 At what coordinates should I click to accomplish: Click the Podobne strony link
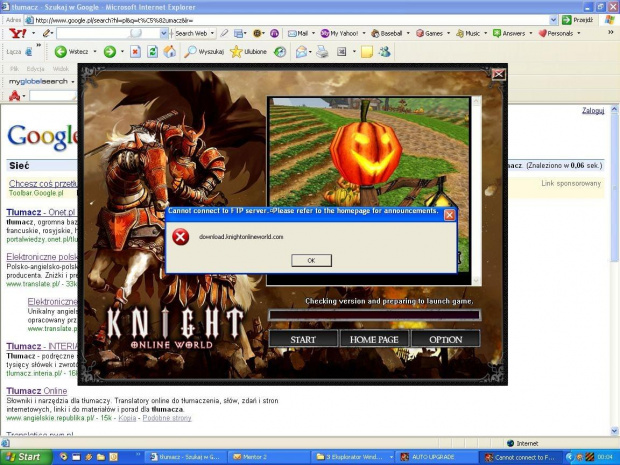(x=167, y=418)
